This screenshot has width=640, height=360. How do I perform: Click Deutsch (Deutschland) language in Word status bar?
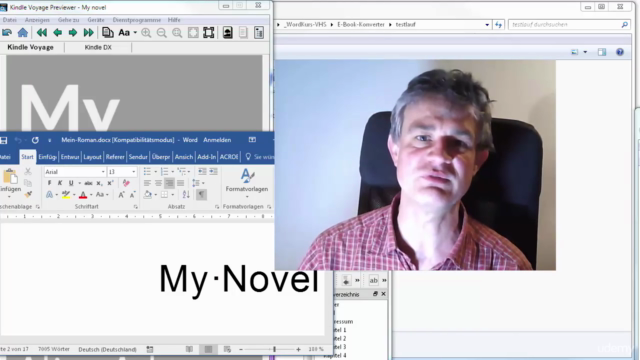107,349
